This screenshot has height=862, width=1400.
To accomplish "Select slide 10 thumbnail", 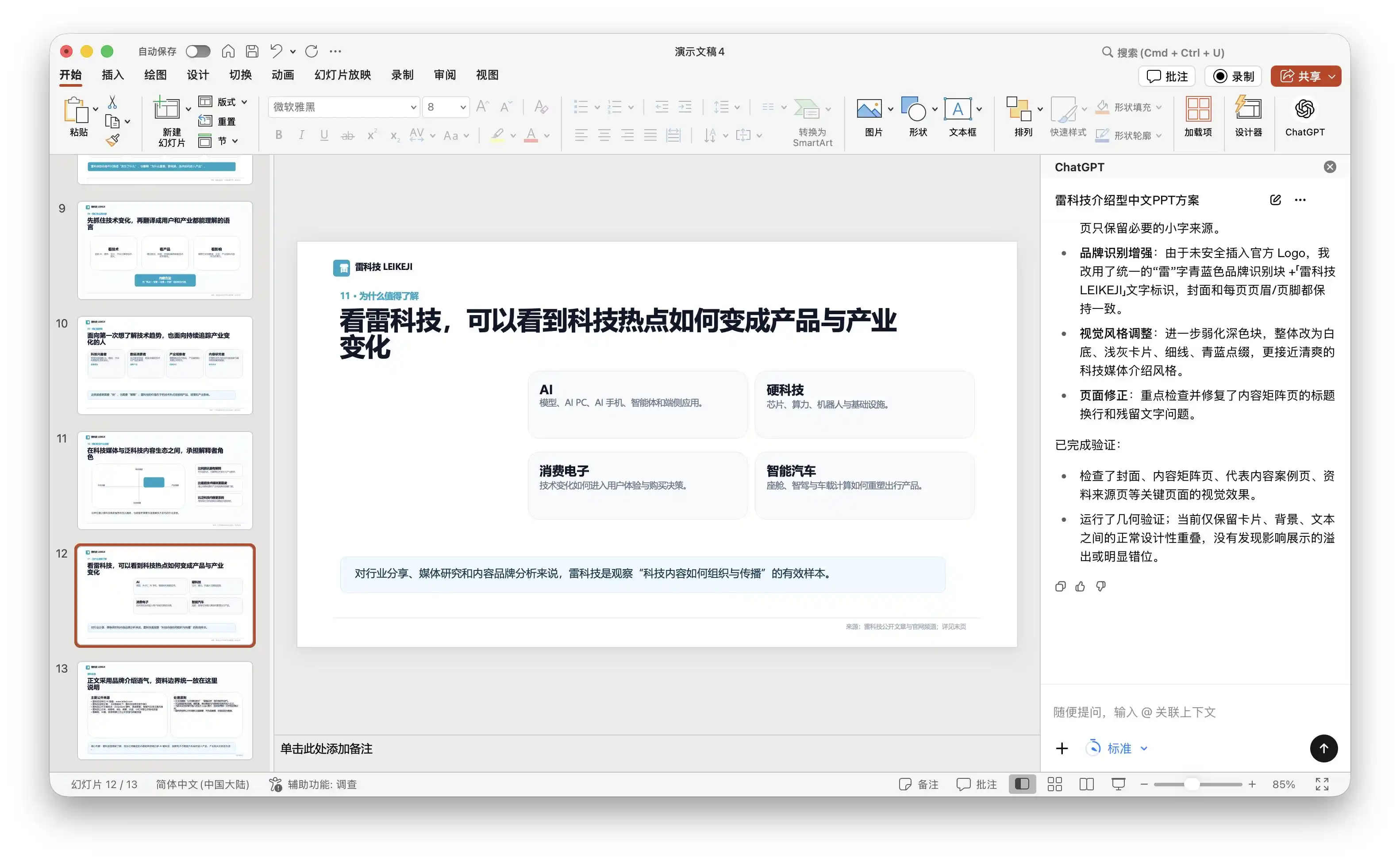I will [165, 365].
